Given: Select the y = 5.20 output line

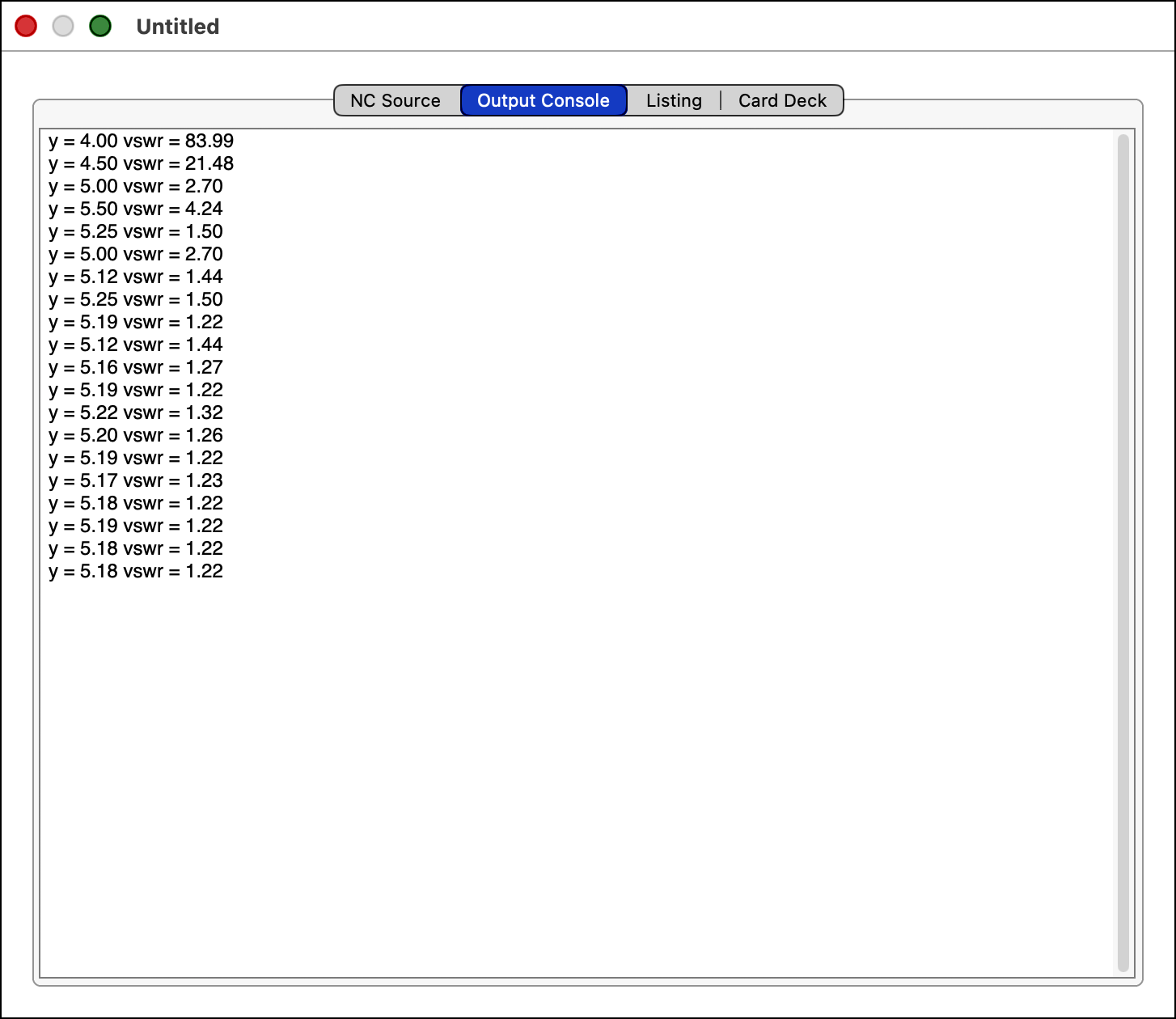Looking at the screenshot, I should point(135,436).
